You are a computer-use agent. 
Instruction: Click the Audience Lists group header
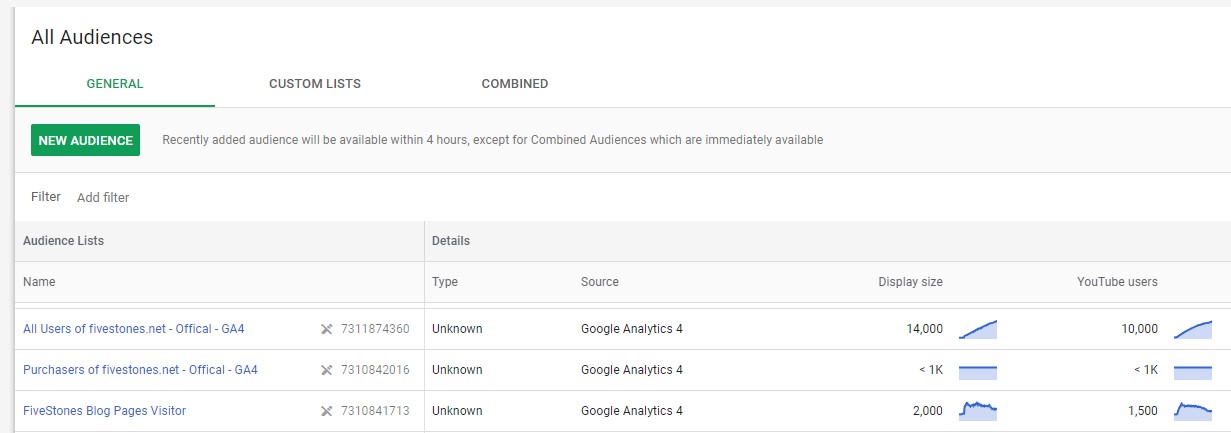pos(63,241)
